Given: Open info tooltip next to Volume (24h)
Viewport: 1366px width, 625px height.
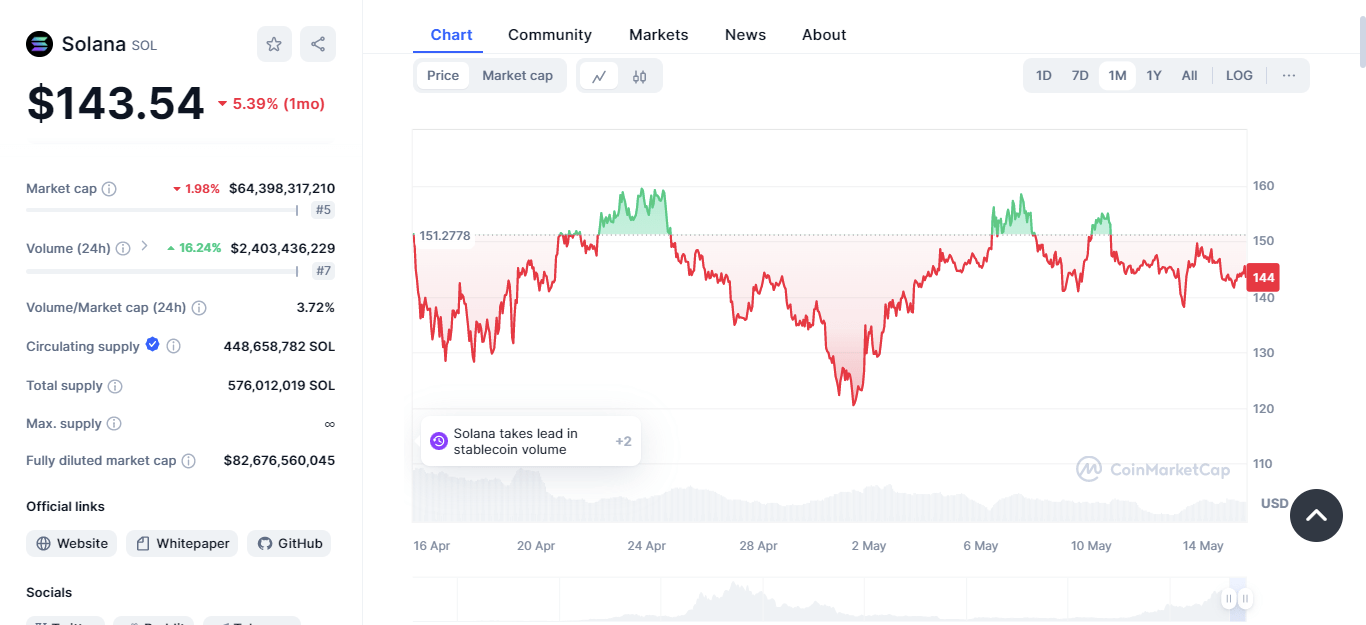Looking at the screenshot, I should pyautogui.click(x=123, y=248).
